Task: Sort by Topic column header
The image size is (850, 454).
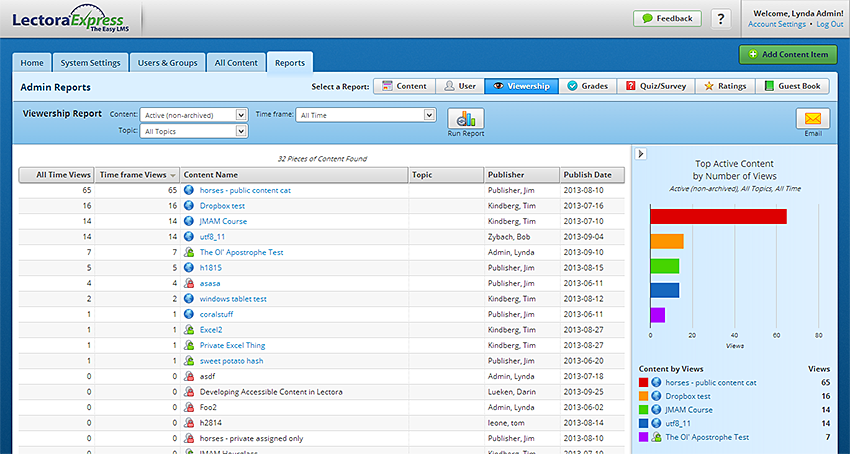Action: click(446, 175)
